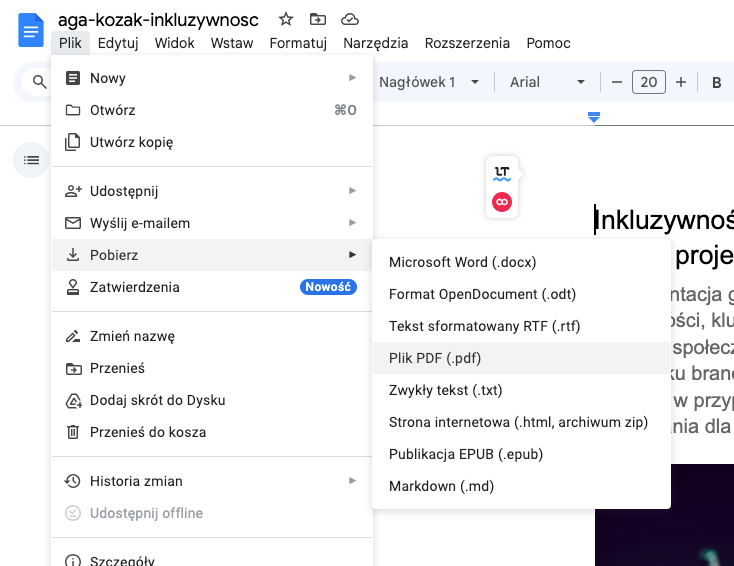Select Markdown (.md) download option
The image size is (734, 566).
(441, 486)
